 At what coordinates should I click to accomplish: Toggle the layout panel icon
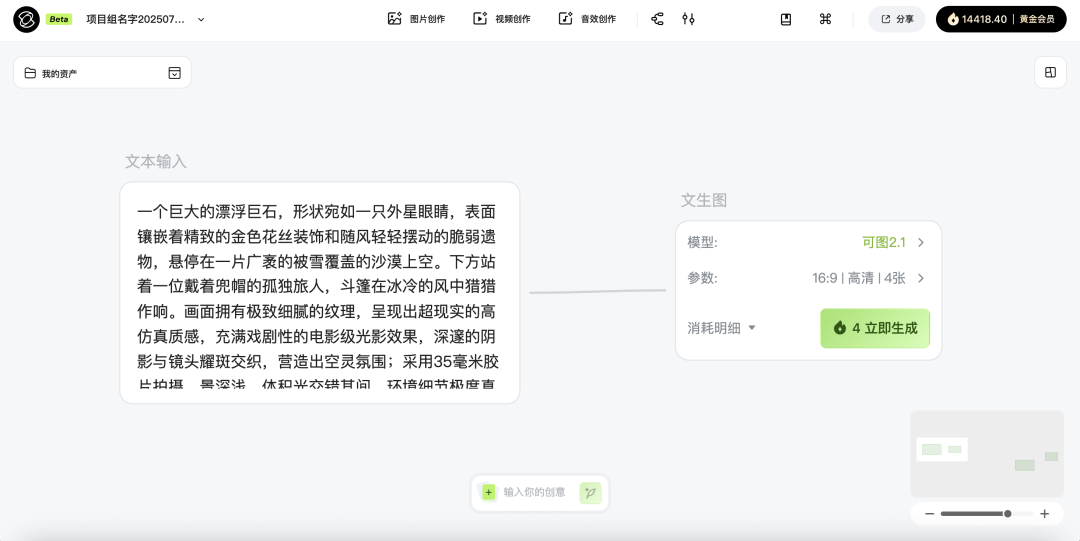click(x=1050, y=72)
